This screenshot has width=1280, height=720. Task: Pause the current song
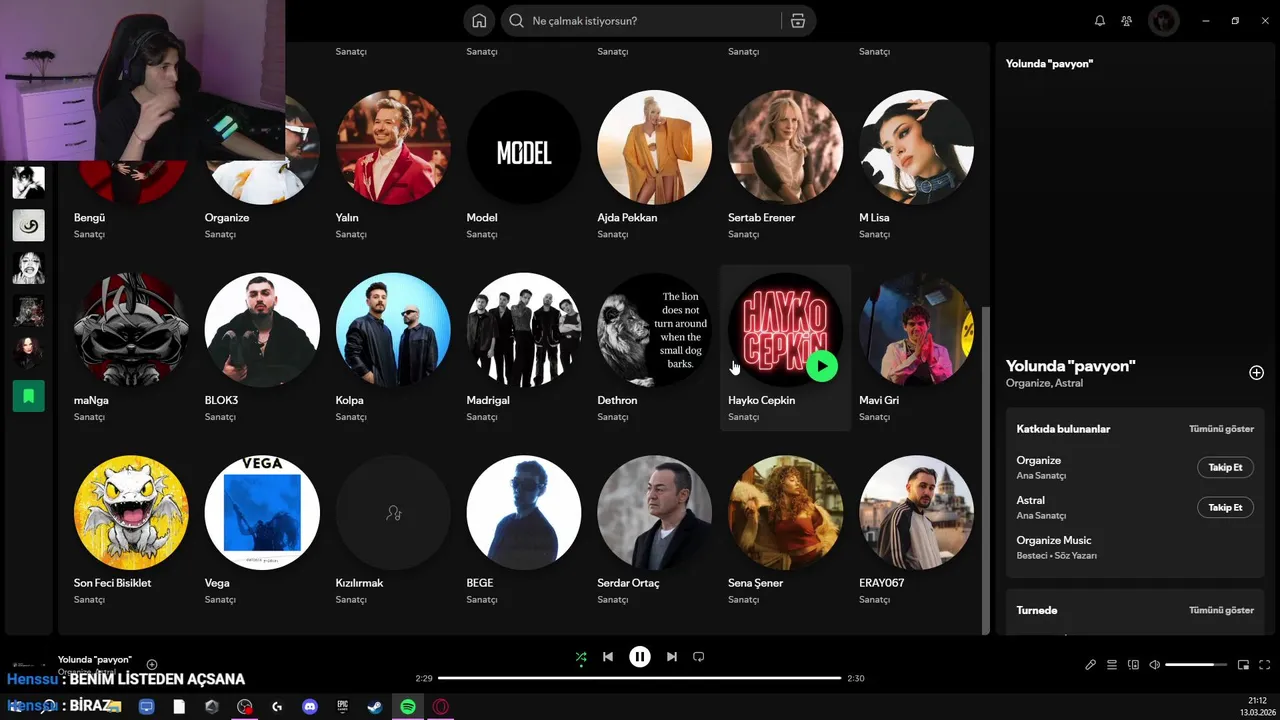pyautogui.click(x=640, y=657)
